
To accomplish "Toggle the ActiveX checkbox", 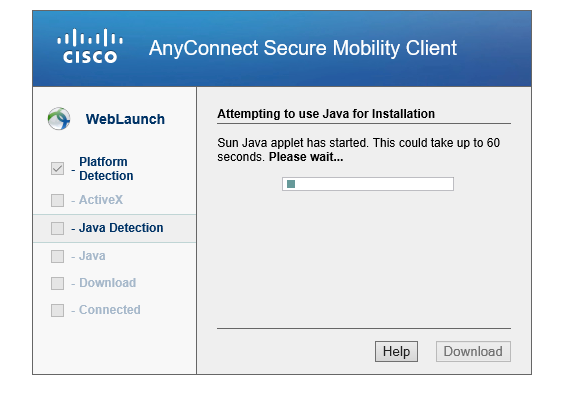I will [x=57, y=201].
